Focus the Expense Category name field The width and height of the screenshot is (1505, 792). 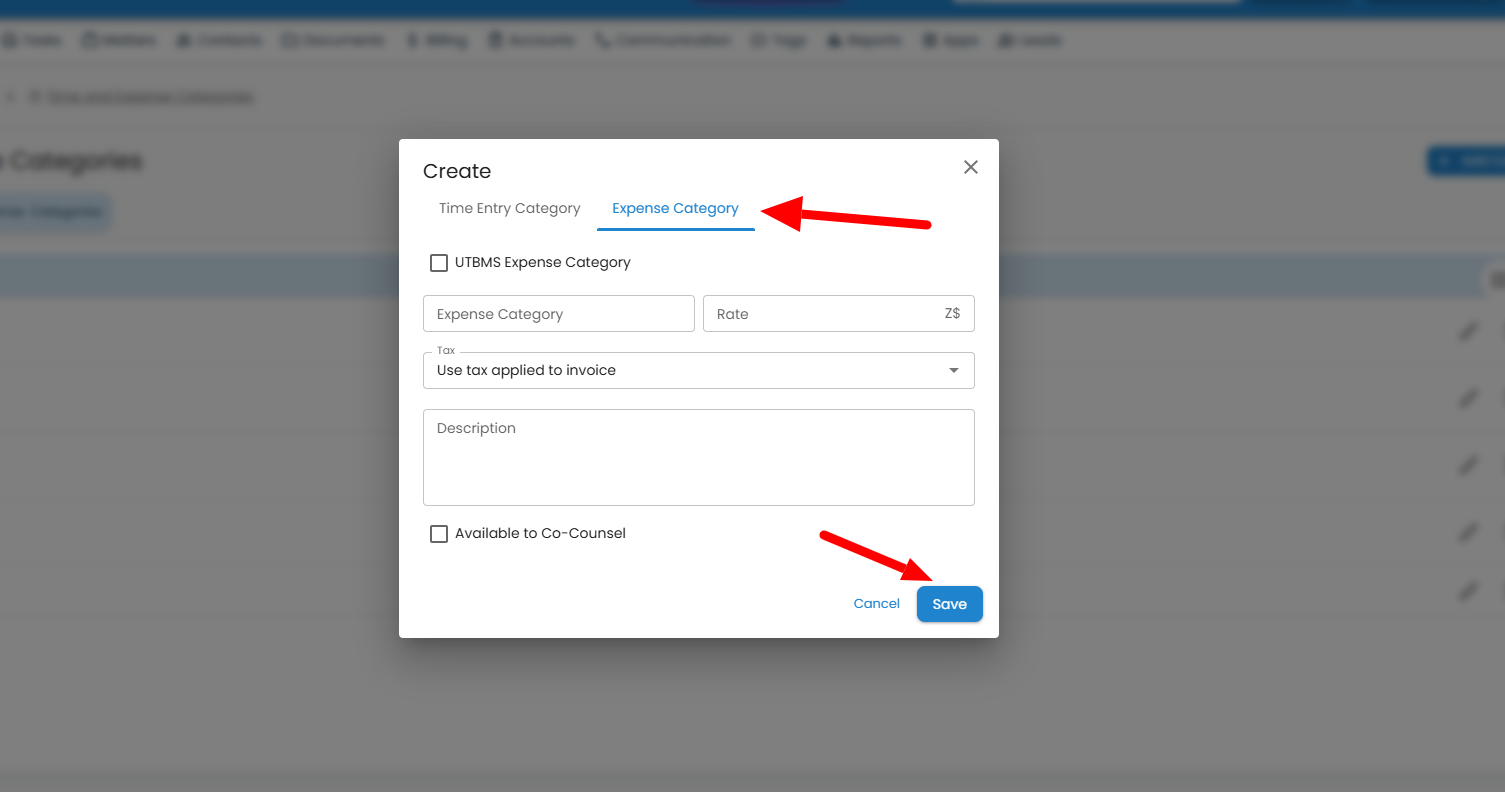(x=558, y=314)
